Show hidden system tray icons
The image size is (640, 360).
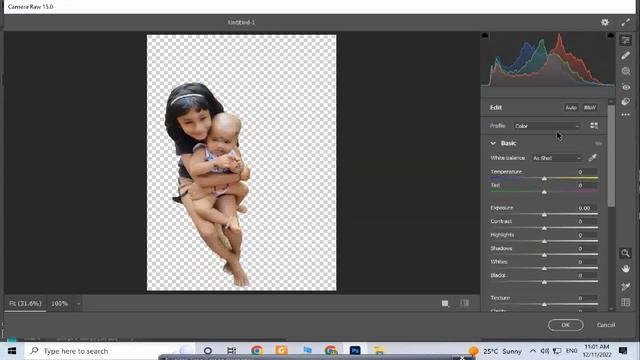533,351
